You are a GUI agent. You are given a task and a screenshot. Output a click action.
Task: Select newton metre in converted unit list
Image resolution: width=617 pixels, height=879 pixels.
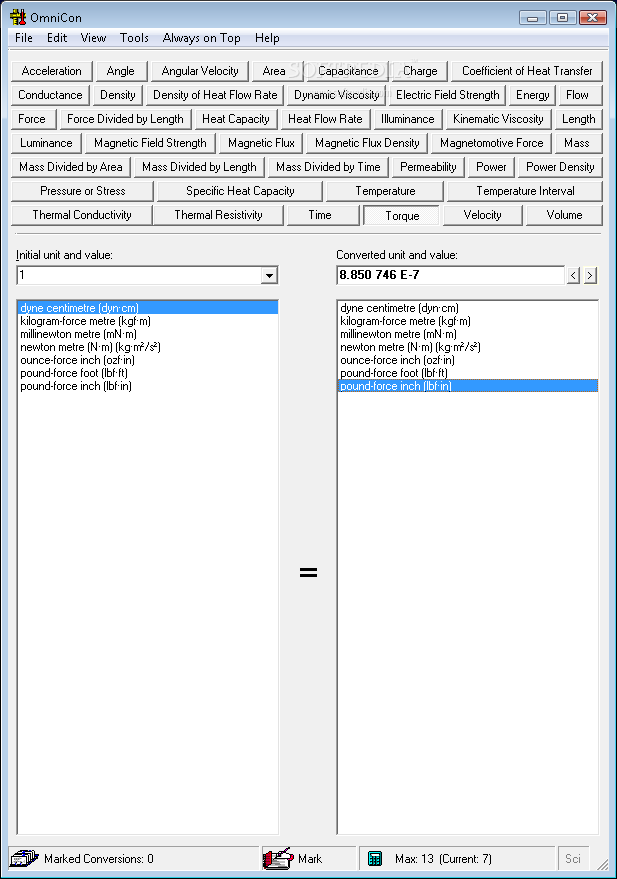467,347
